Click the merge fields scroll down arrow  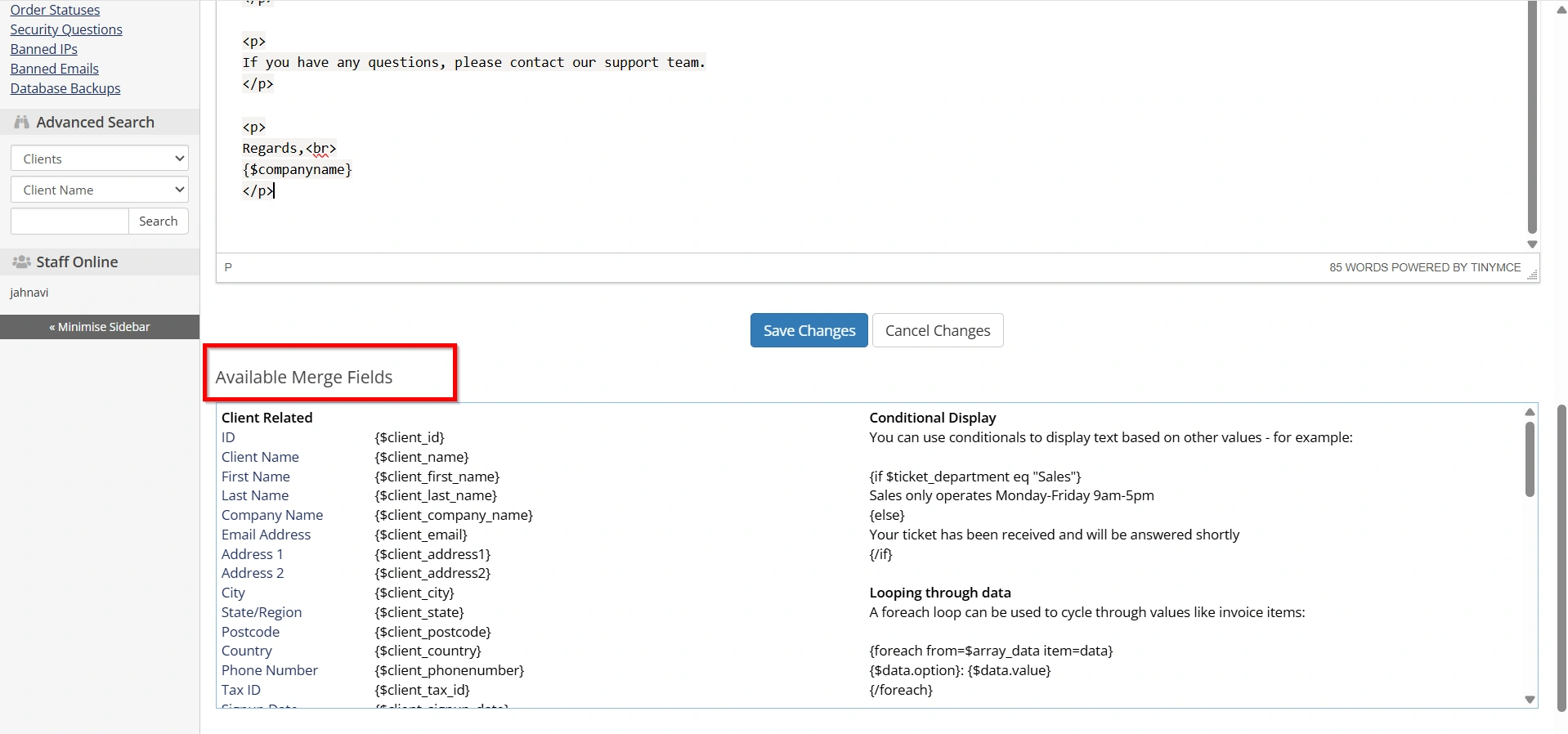[1530, 700]
